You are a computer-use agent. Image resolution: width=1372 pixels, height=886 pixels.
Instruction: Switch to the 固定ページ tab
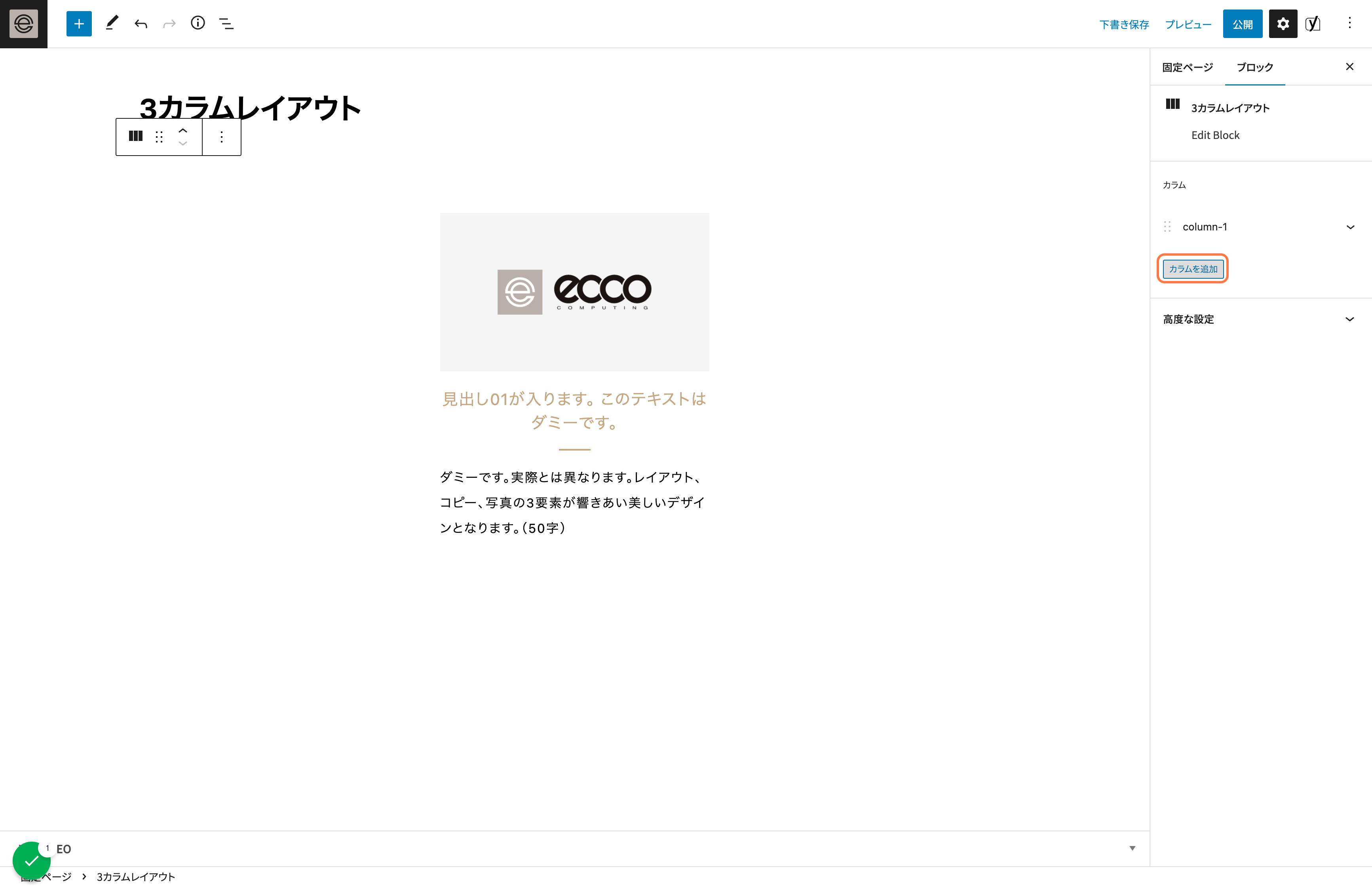(1188, 67)
